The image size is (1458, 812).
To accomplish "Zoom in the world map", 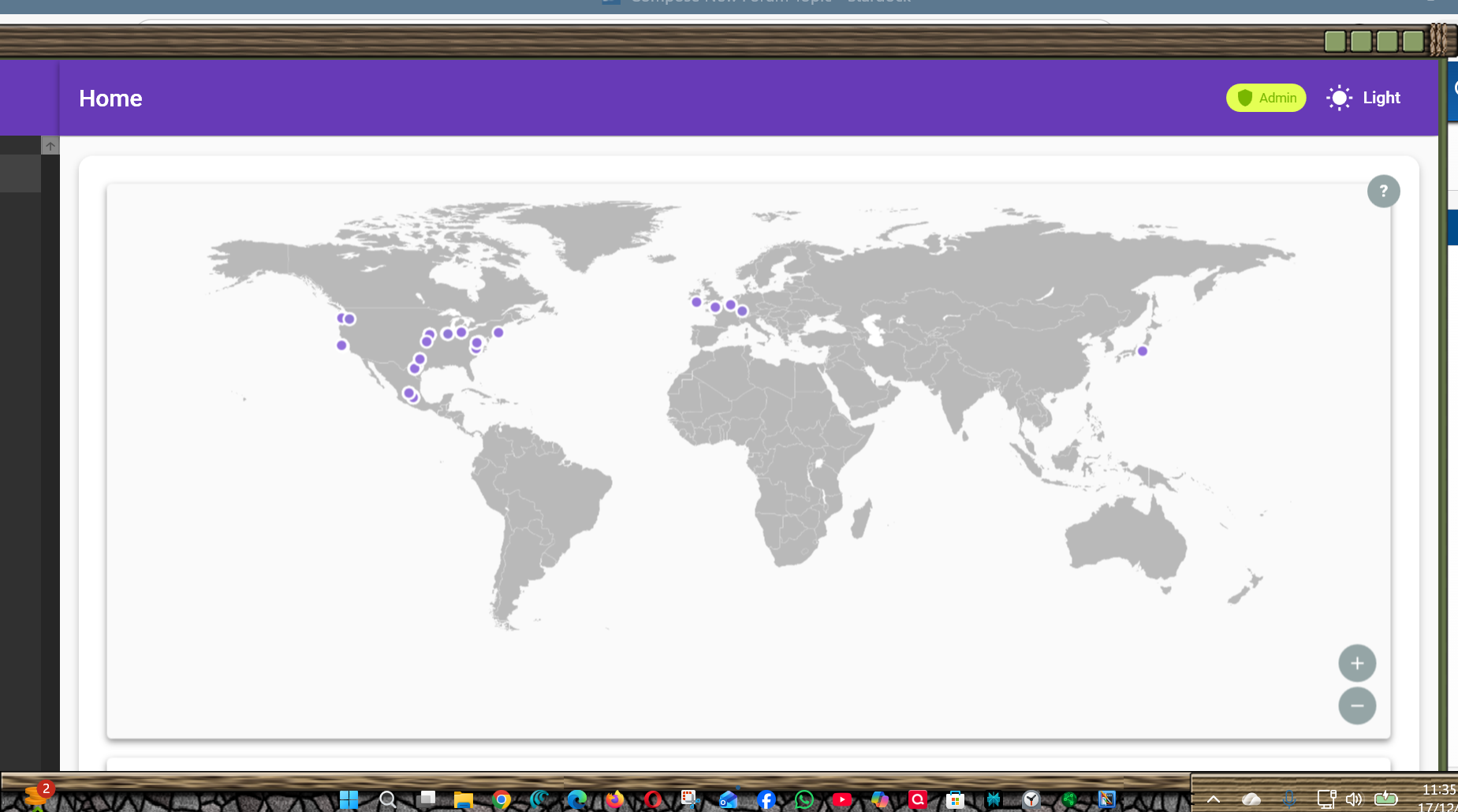I will coord(1357,663).
